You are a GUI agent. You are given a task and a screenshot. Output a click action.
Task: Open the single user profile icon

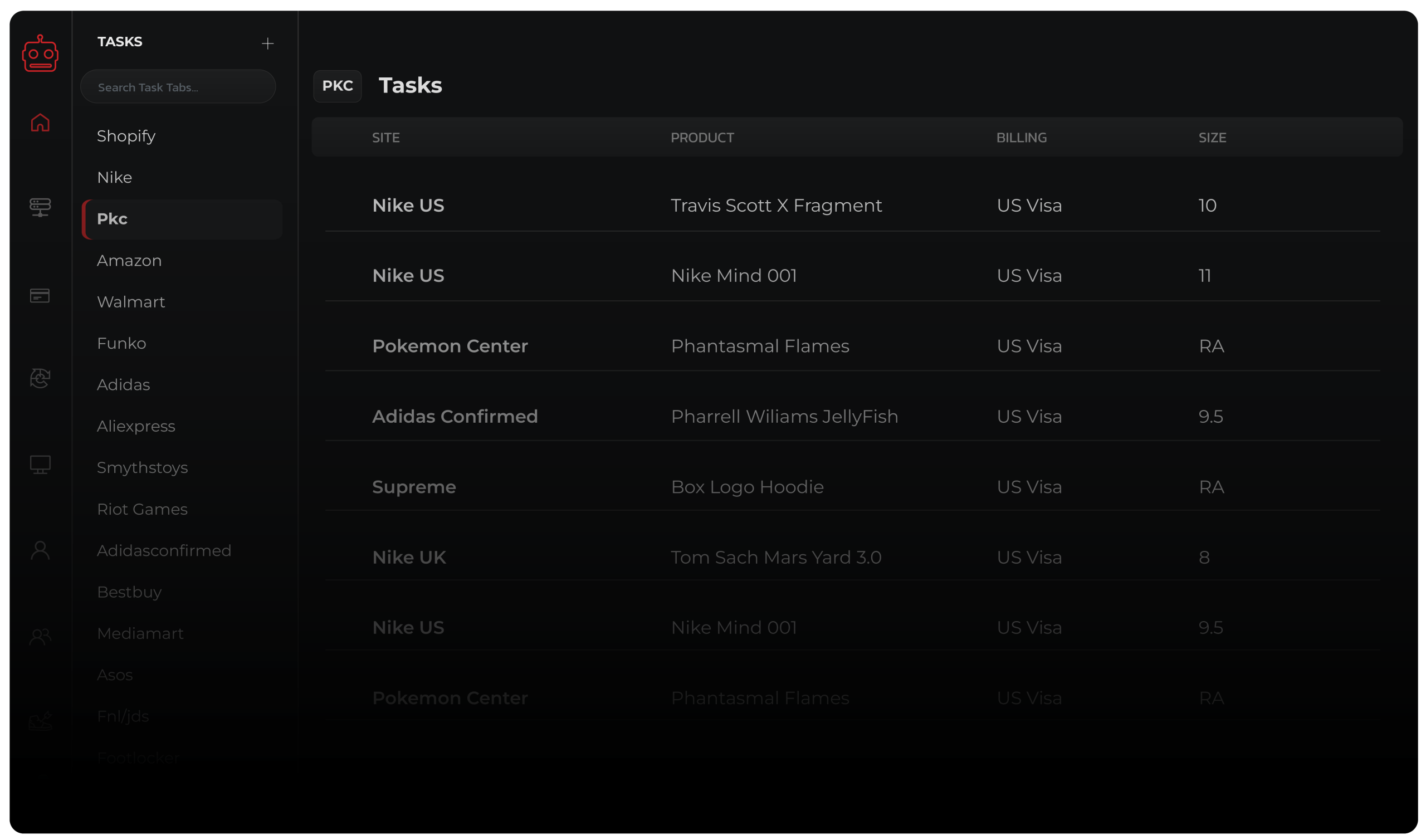tap(40, 550)
